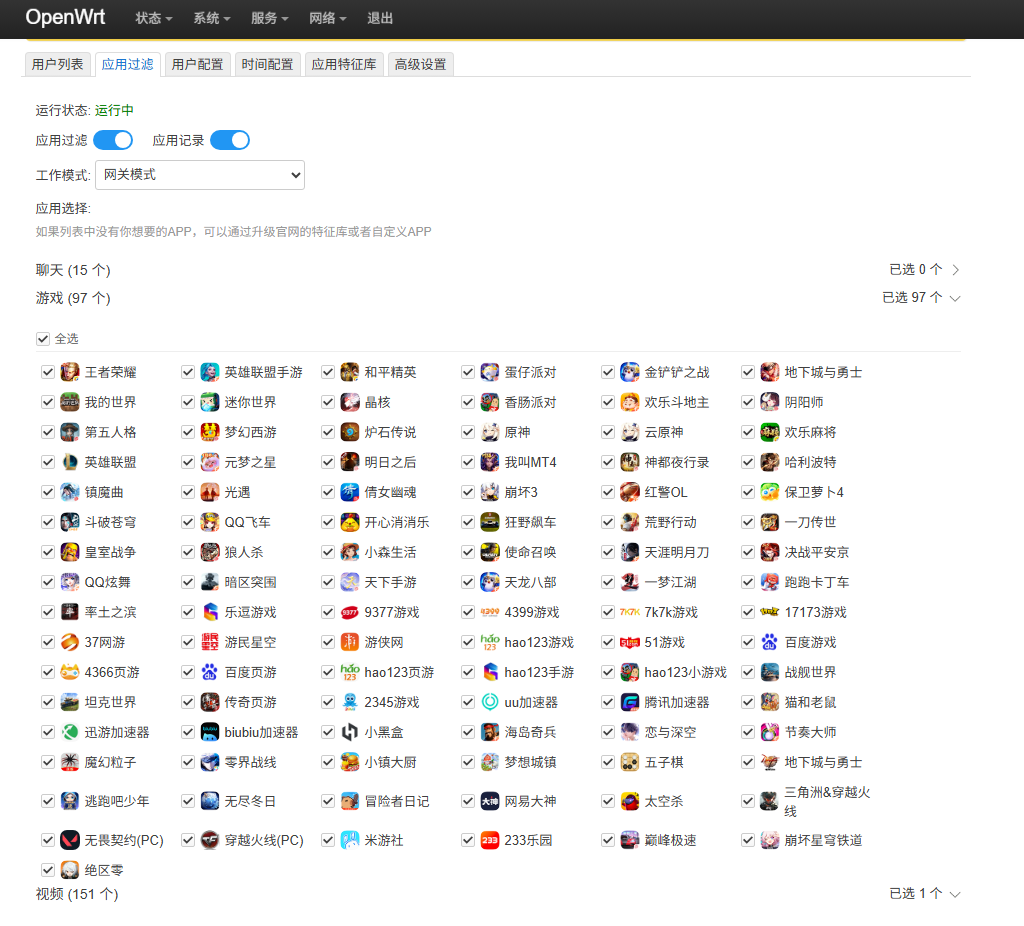Viewport: 1024px width, 926px height.
Task: Click the 原神 app icon
Action: pos(490,432)
